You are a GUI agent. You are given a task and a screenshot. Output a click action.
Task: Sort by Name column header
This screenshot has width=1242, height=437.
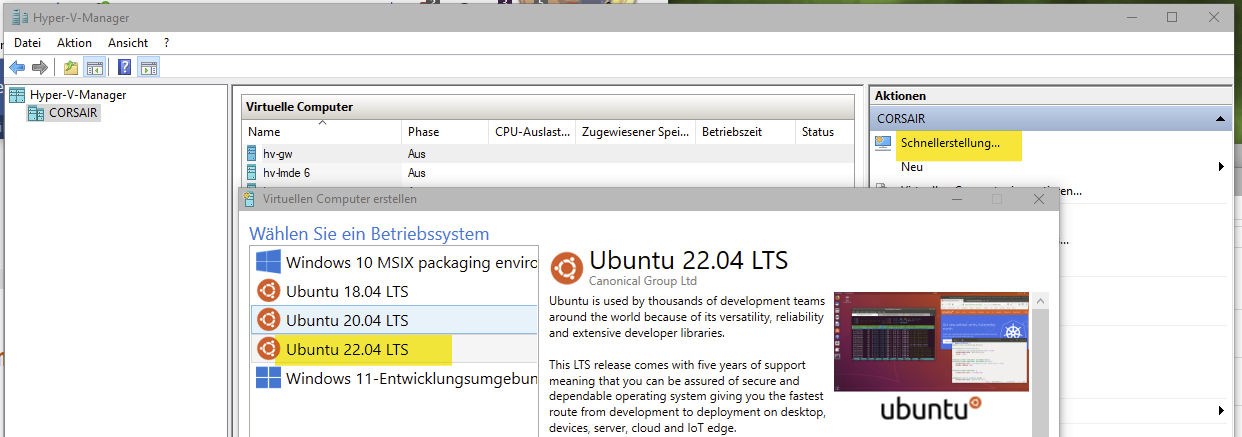(x=322, y=132)
